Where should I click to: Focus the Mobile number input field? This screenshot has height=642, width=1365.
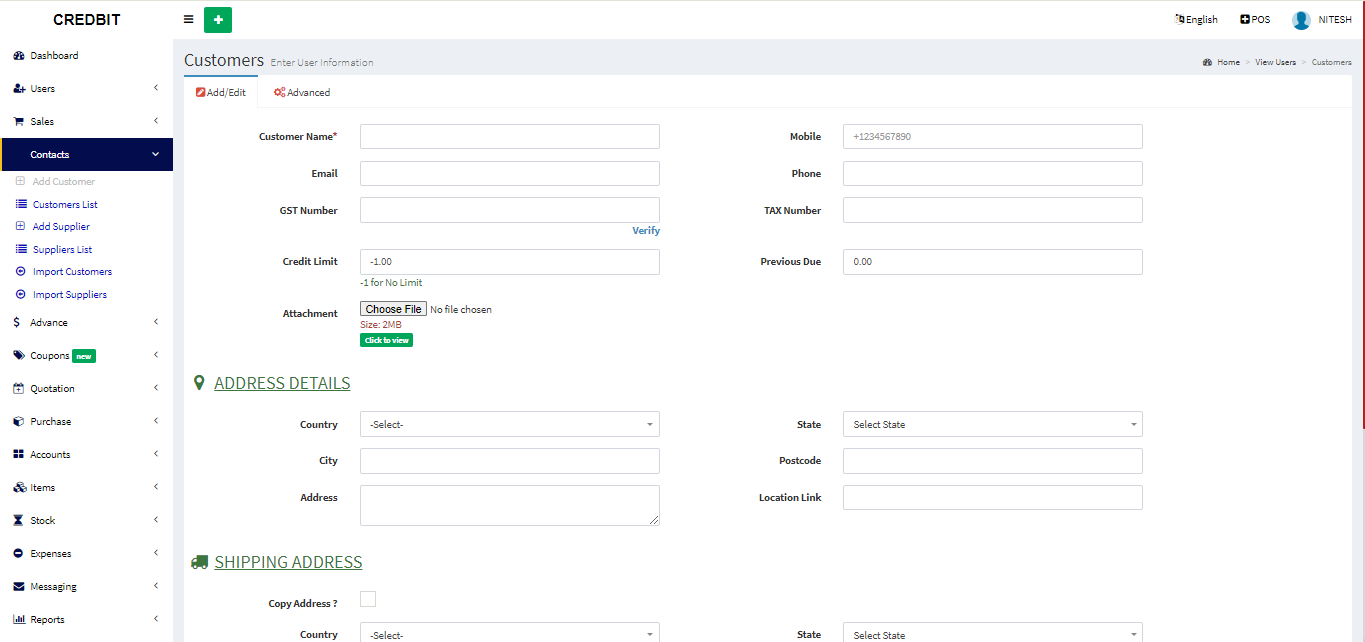pyautogui.click(x=993, y=136)
